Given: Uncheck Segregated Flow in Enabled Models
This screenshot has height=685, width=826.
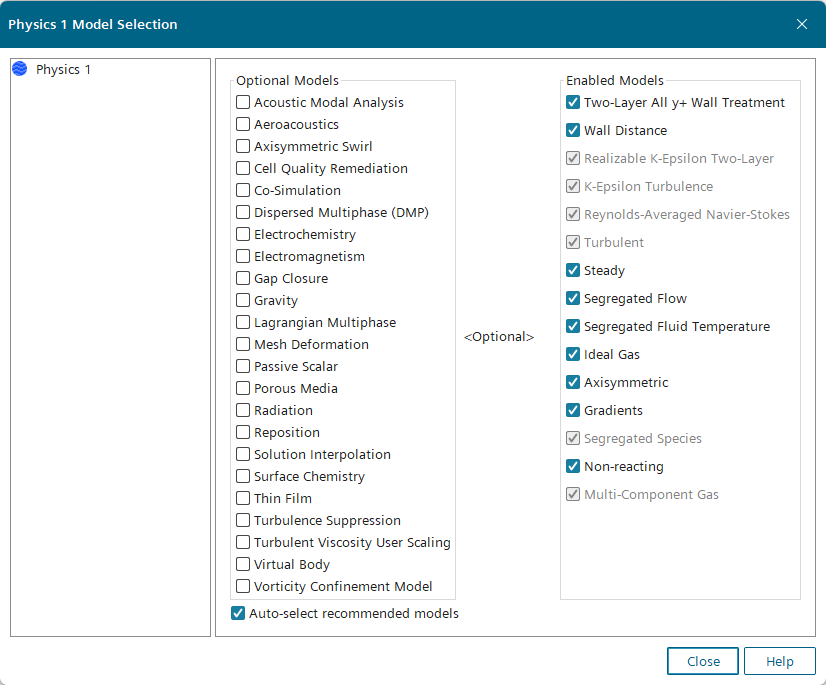Looking at the screenshot, I should (573, 298).
